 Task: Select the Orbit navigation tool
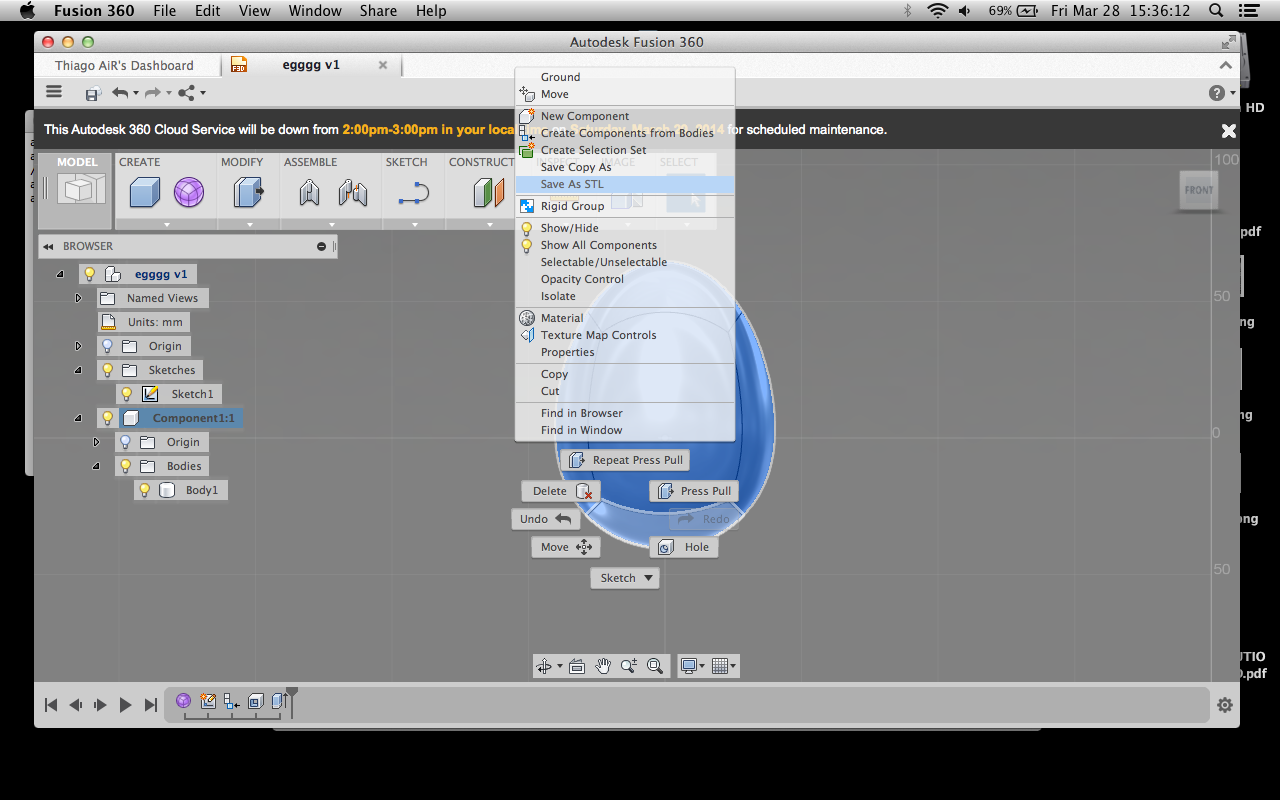[544, 666]
